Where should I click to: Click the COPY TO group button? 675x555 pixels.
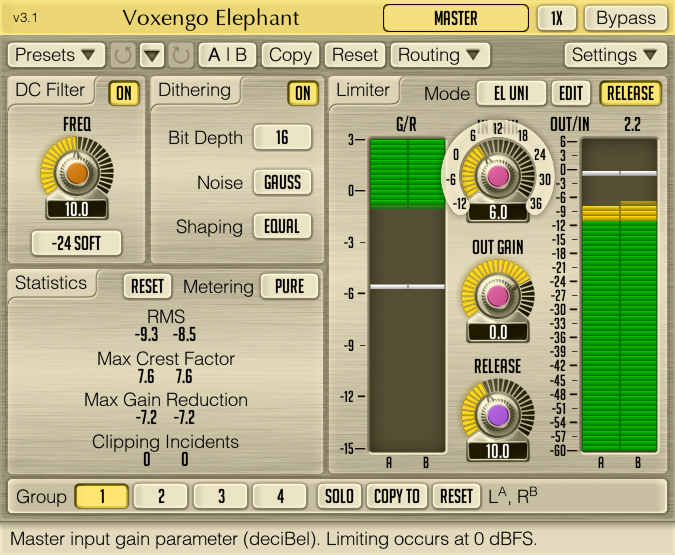pos(397,496)
